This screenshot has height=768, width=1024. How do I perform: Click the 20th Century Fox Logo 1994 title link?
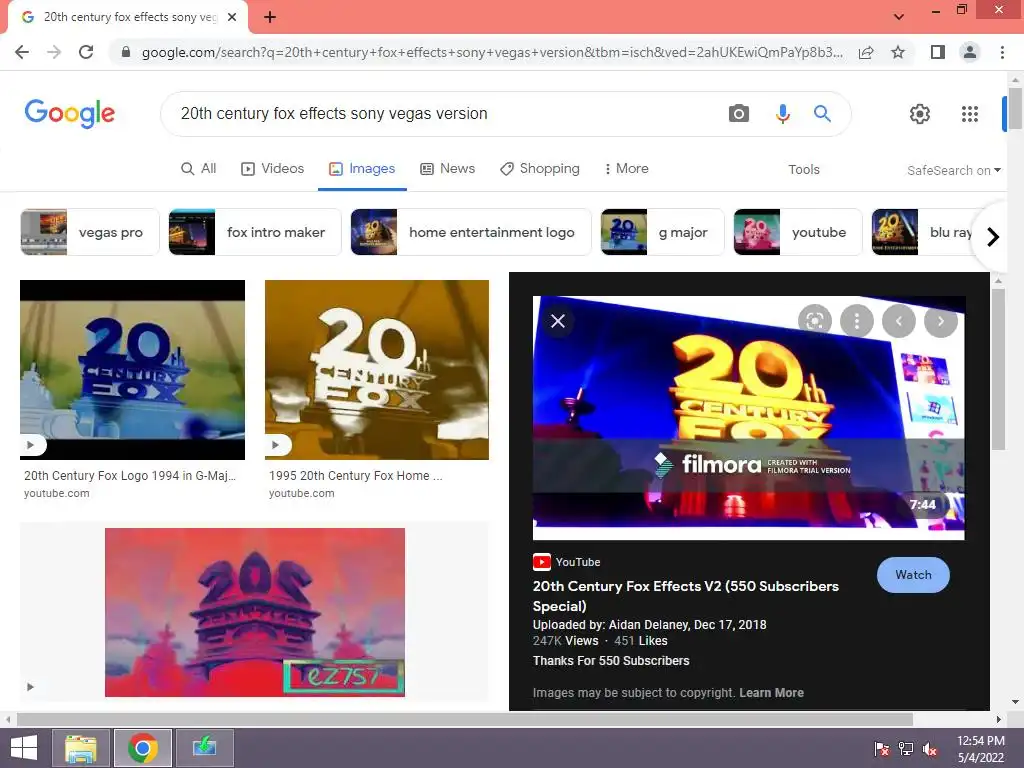pos(130,475)
